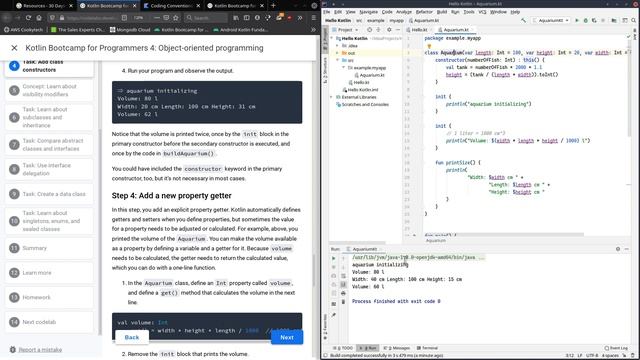Go to Firefox home page icon
This screenshot has width=640, height=360.
39,18
